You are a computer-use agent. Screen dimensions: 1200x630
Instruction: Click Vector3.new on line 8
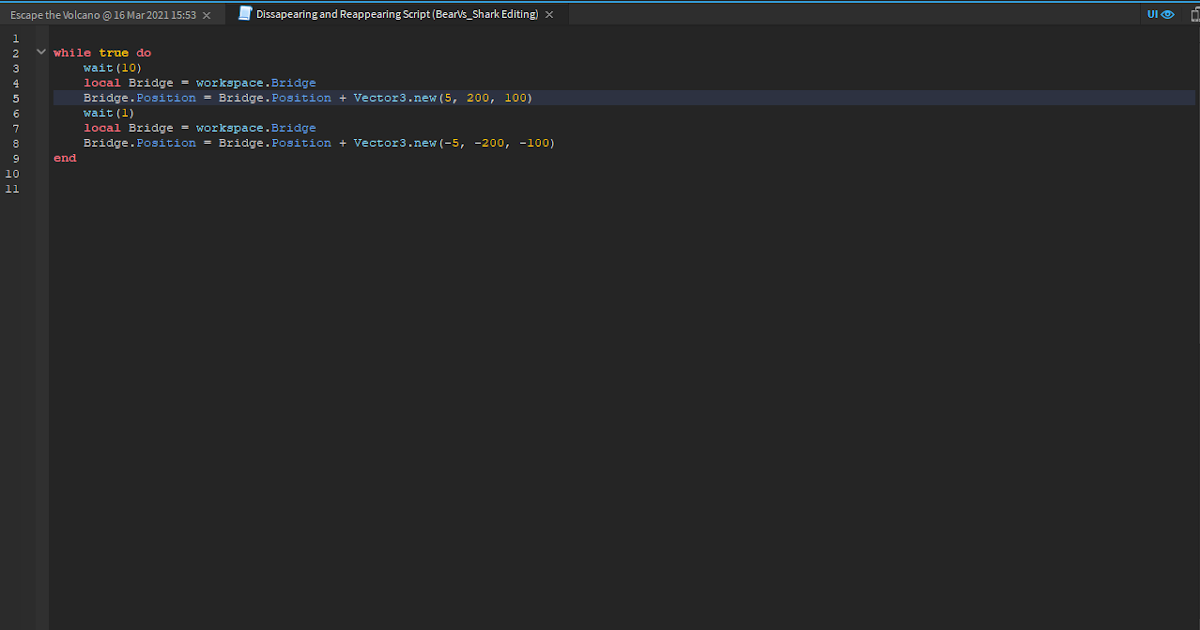(x=396, y=142)
